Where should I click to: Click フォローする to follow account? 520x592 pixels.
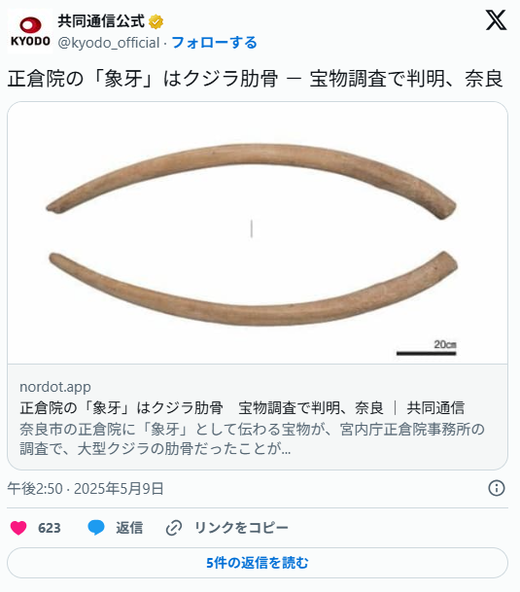(214, 43)
